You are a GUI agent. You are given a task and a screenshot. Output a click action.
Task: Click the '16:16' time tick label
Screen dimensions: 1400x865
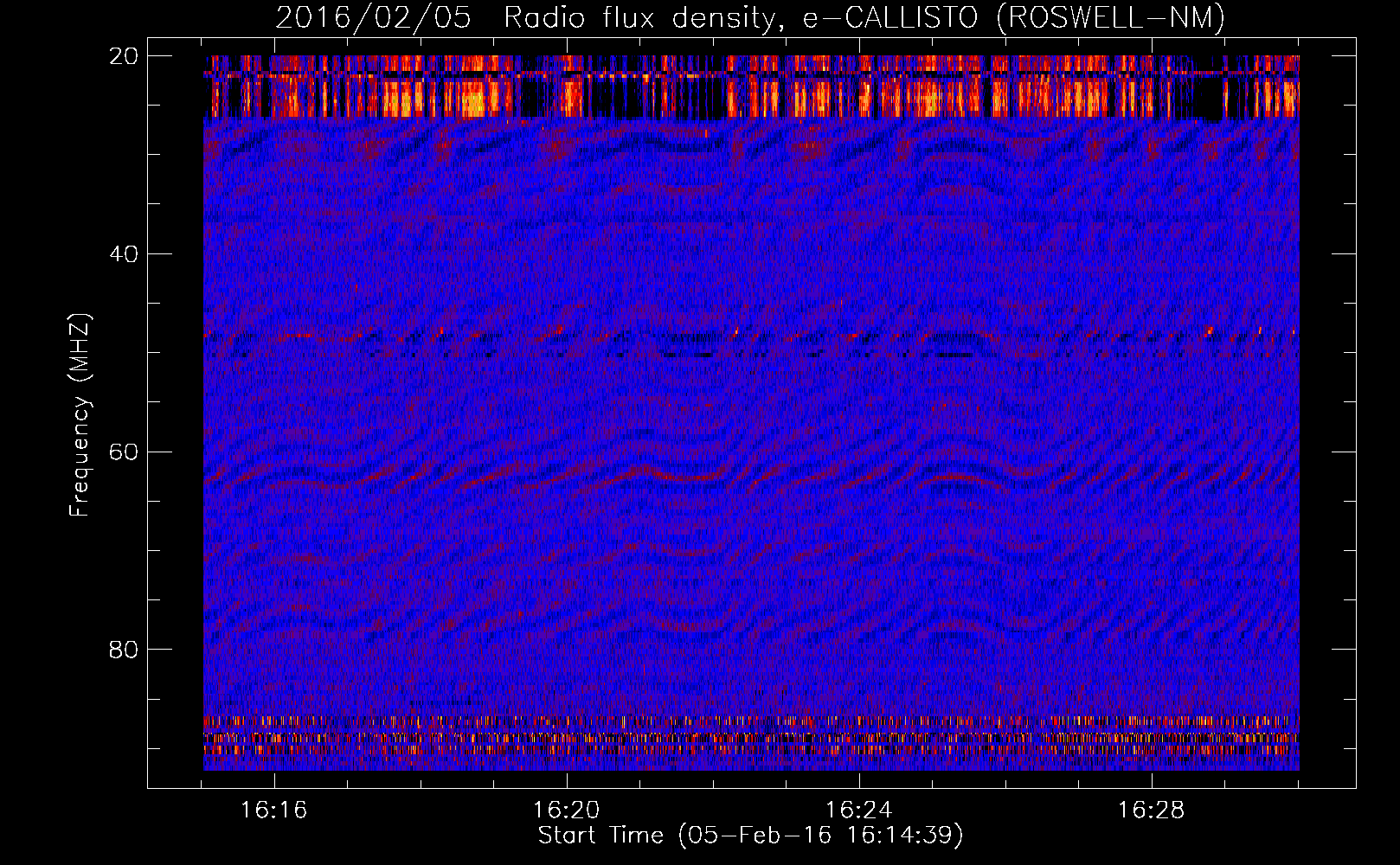click(274, 811)
